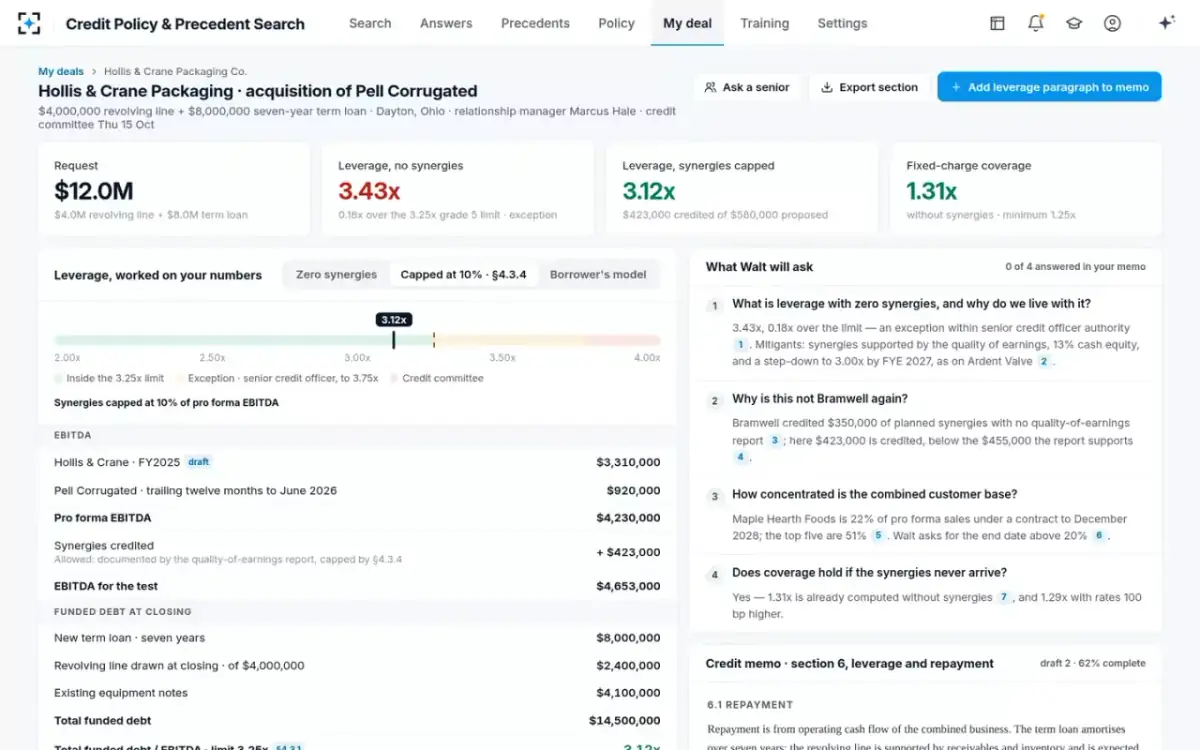The height and width of the screenshot is (750, 1200).
Task: Click Total funded debt $14,500,000 value
Action: tap(624, 720)
